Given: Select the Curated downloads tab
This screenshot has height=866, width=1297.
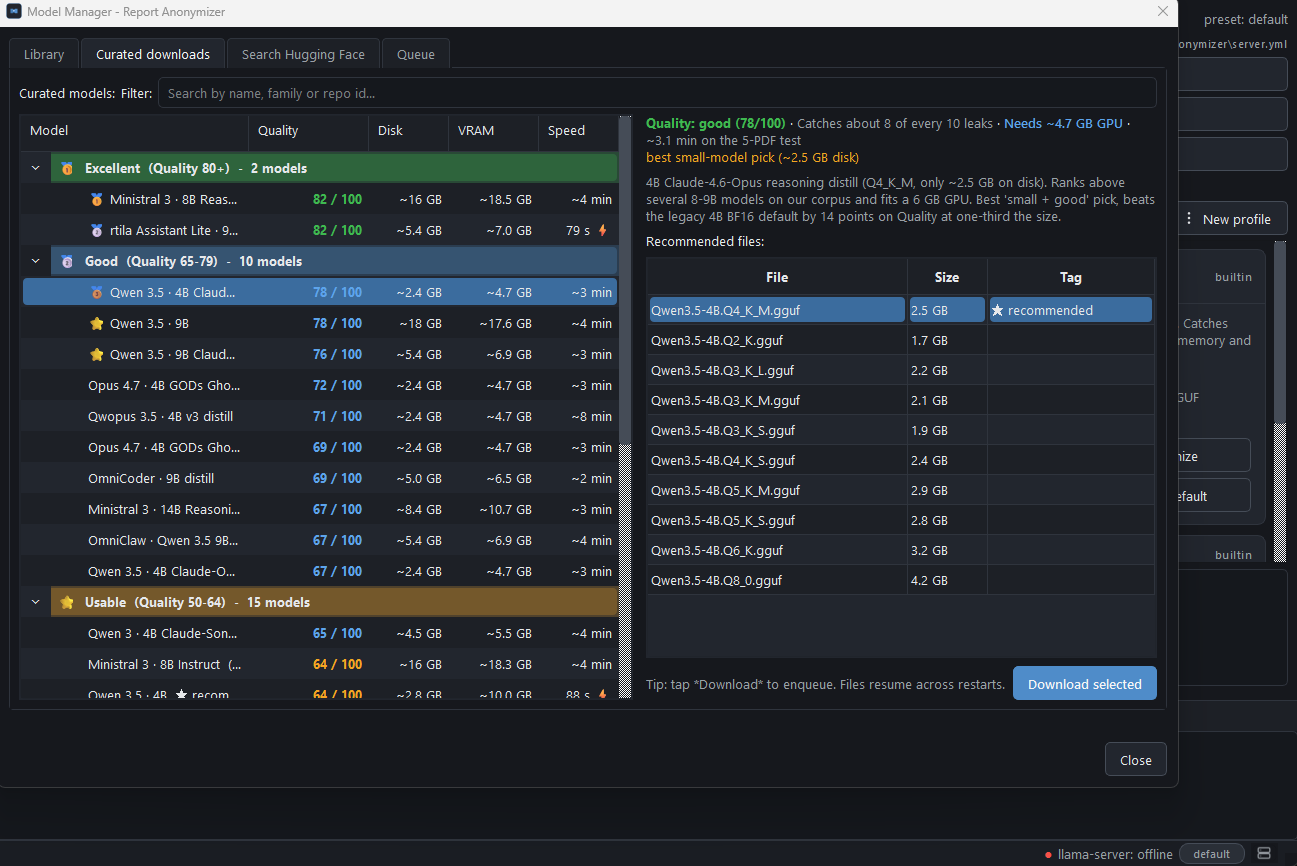Looking at the screenshot, I should pos(153,54).
